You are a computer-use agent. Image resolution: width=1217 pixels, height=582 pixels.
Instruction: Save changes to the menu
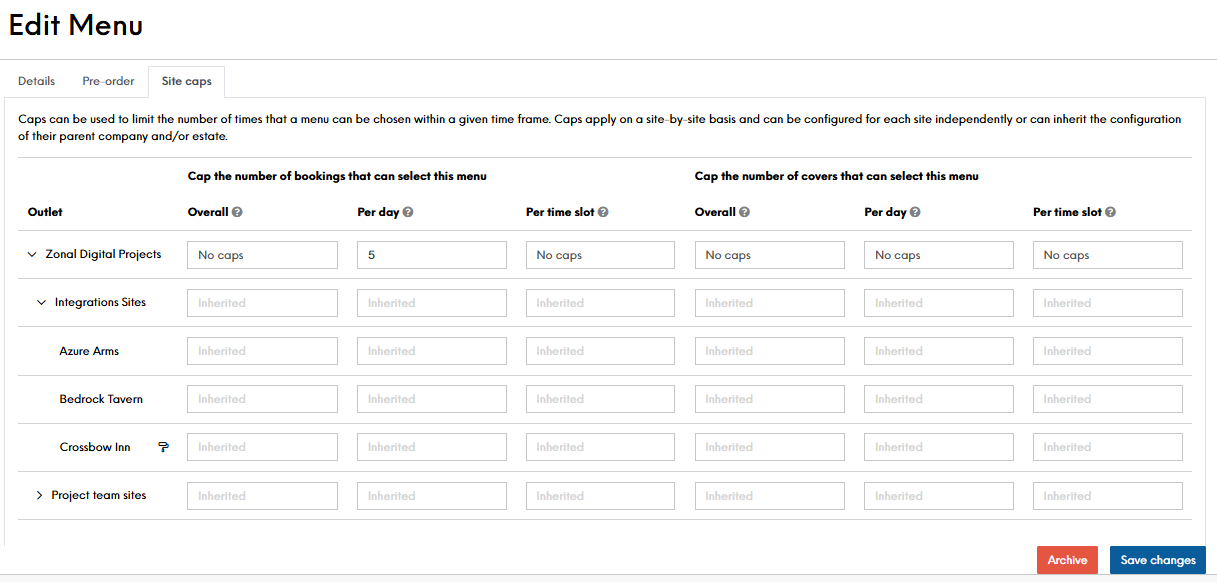click(x=1157, y=560)
